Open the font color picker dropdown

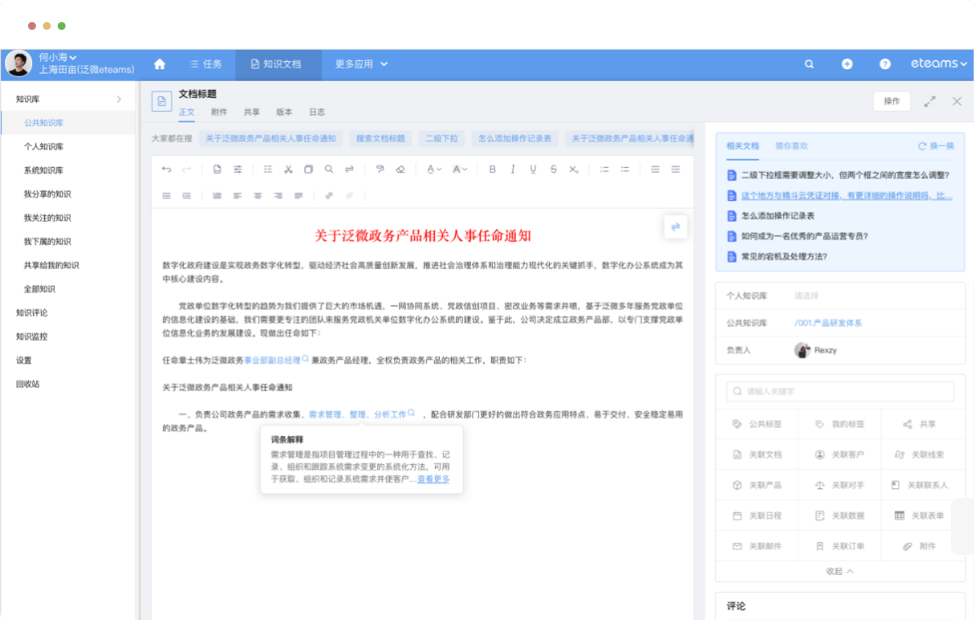(434, 169)
